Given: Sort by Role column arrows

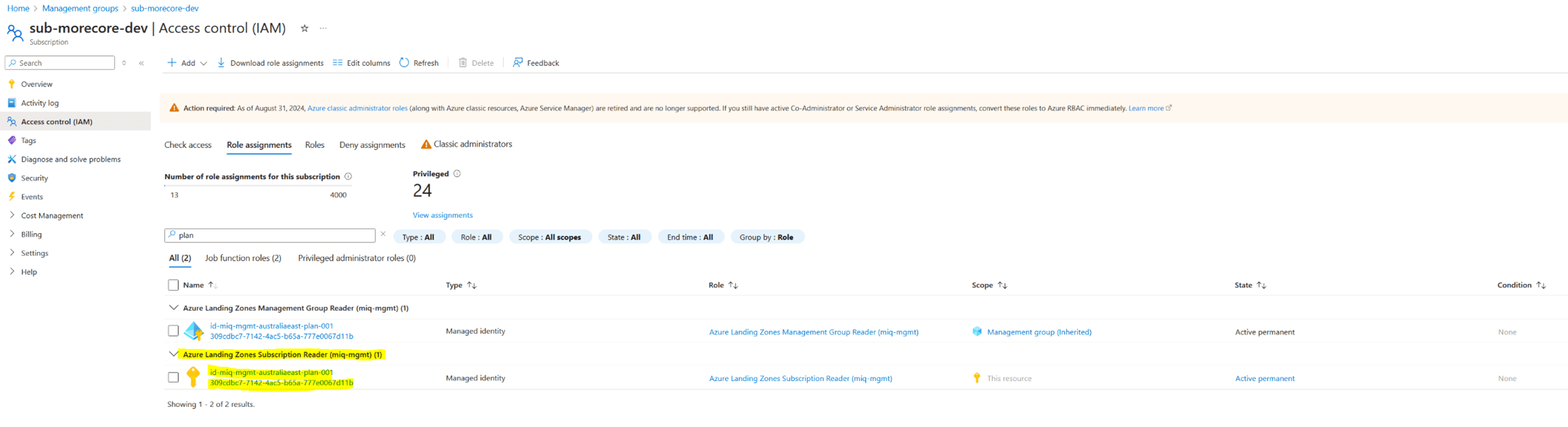Looking at the screenshot, I should pos(733,285).
